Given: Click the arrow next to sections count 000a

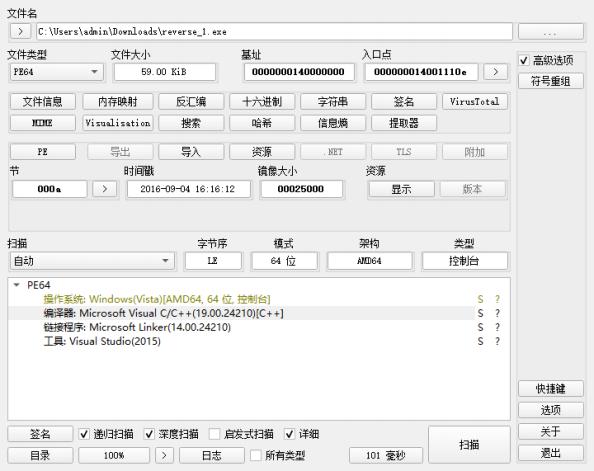Looking at the screenshot, I should pos(105,188).
